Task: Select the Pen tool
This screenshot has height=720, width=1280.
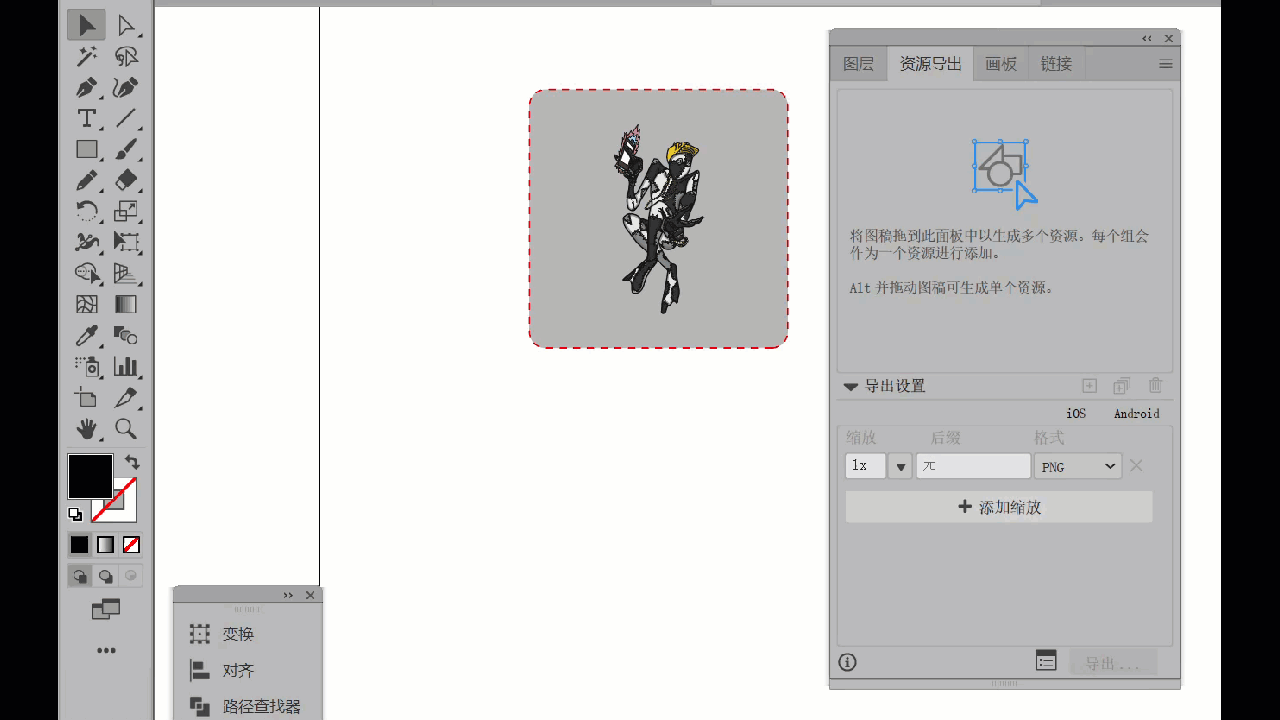Action: click(x=87, y=87)
